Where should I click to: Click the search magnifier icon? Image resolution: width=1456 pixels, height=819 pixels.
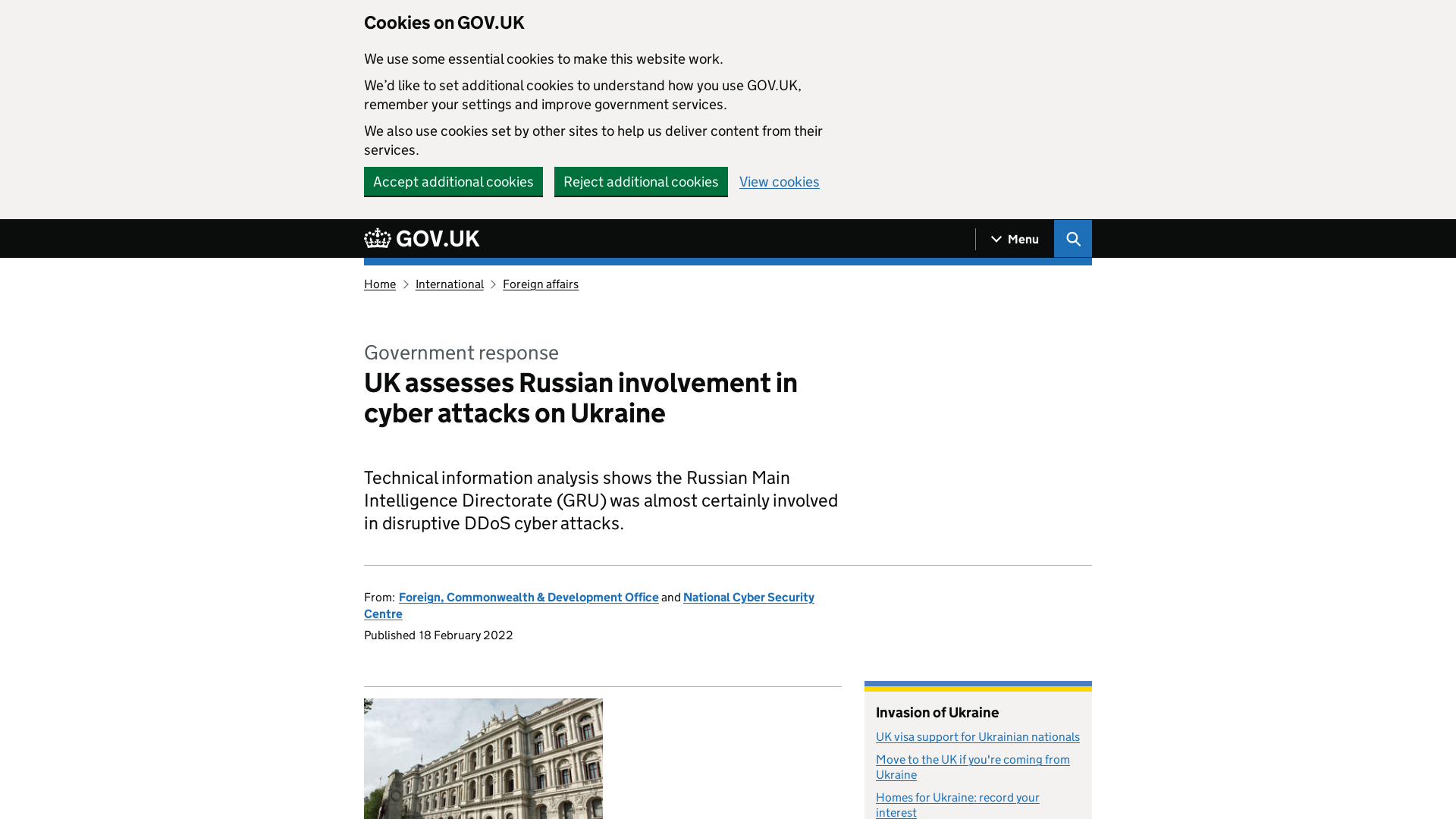pos(1073,239)
